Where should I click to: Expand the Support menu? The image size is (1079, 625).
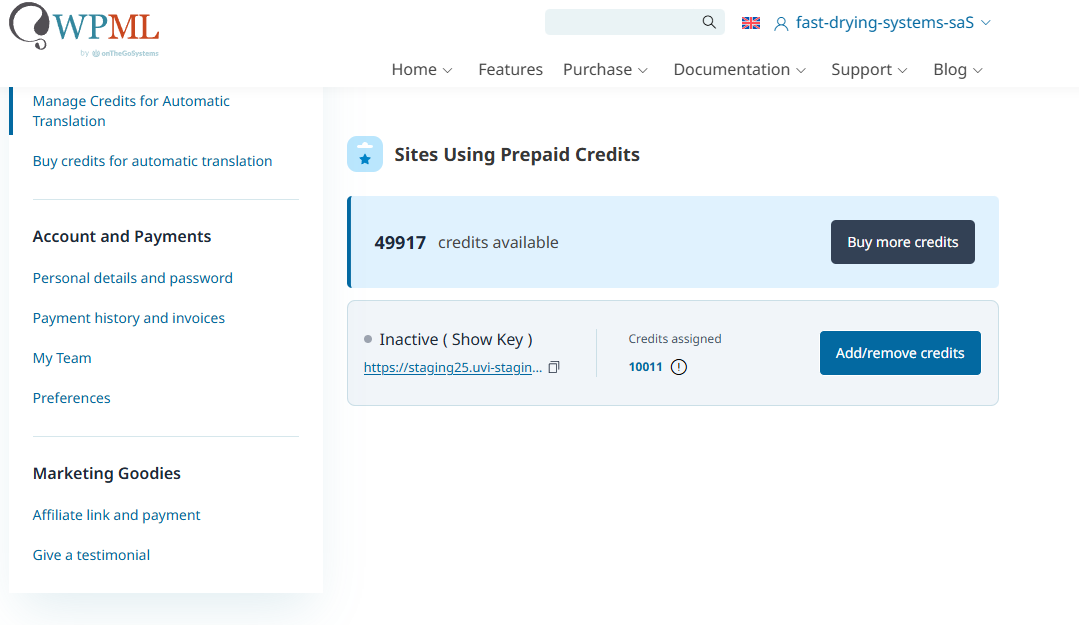(x=869, y=69)
